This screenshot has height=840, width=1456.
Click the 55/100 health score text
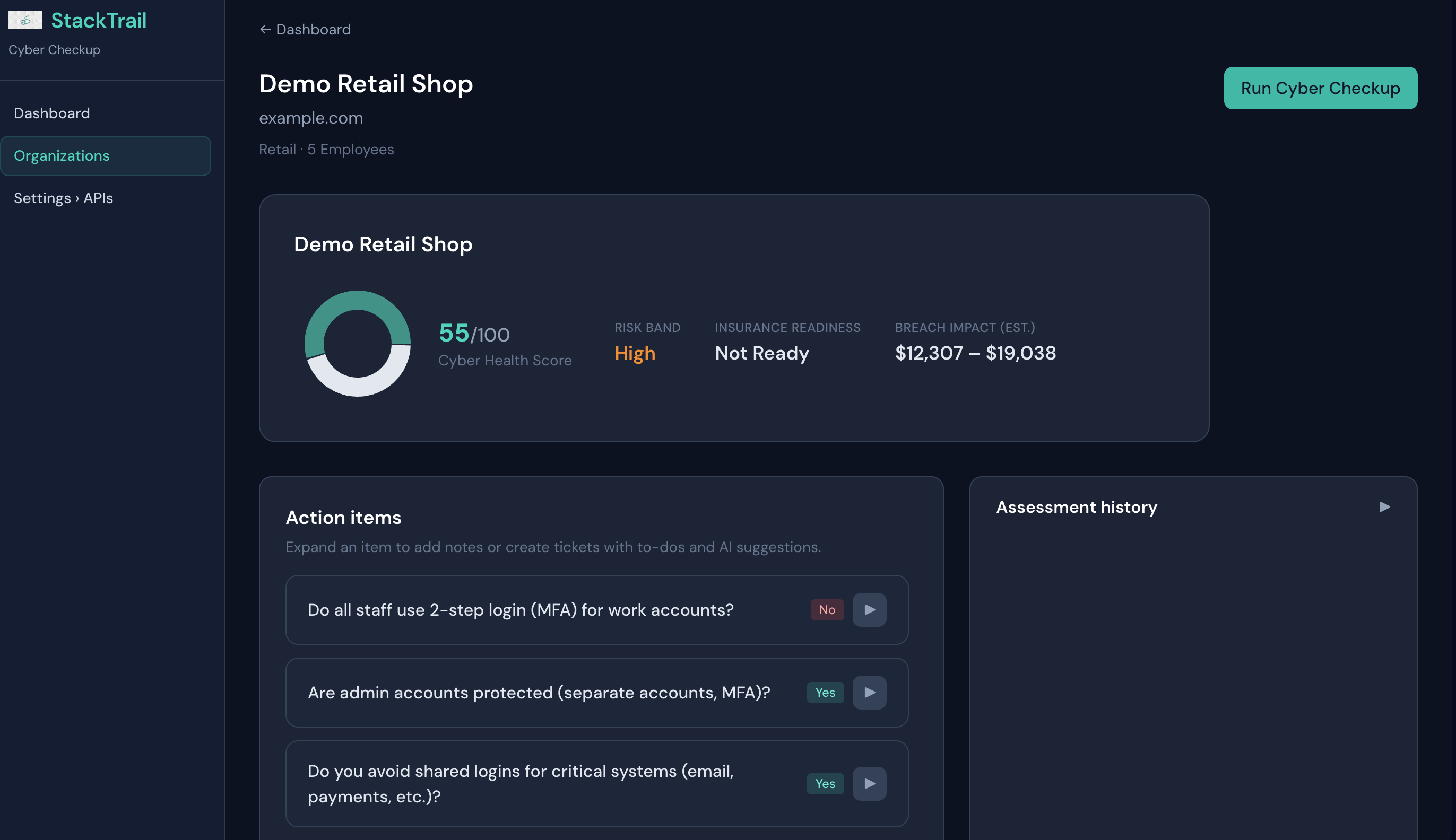point(474,334)
